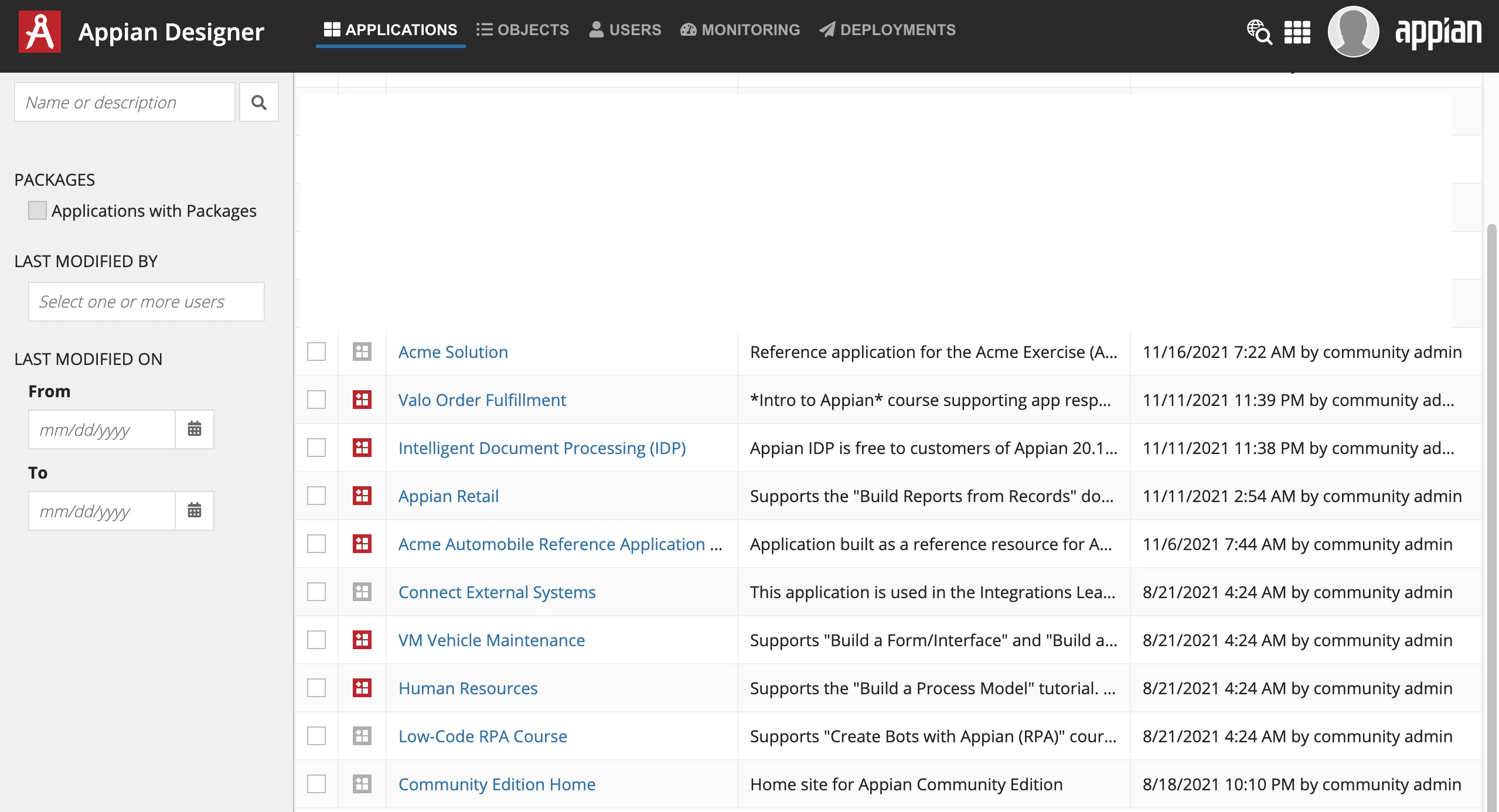The height and width of the screenshot is (812, 1499).
Task: Tick the Community Edition Home row checkbox
Action: coord(316,784)
